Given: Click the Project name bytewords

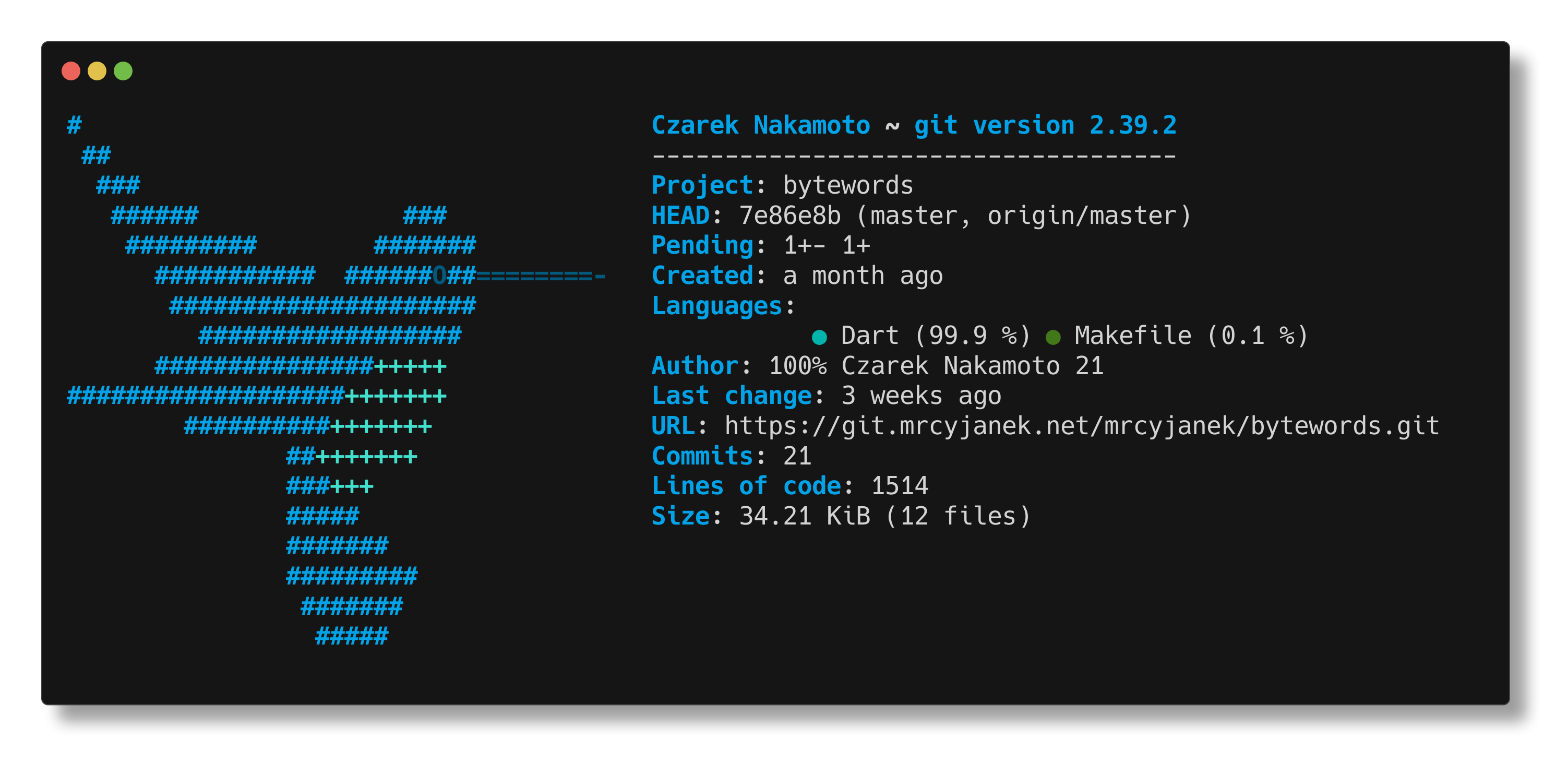Looking at the screenshot, I should 848,186.
